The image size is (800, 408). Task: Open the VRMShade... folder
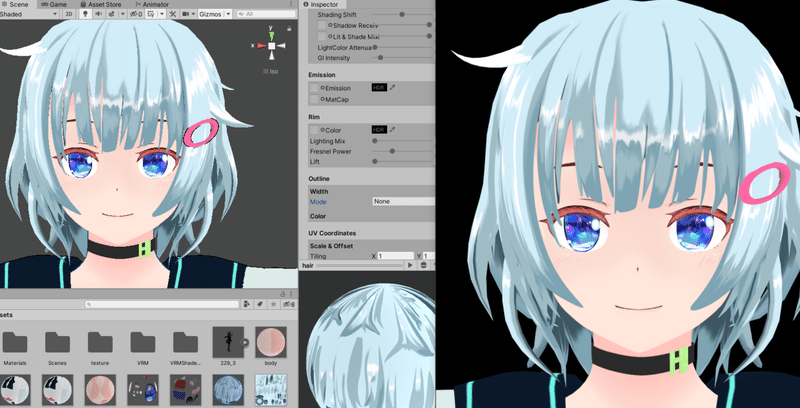pyautogui.click(x=185, y=346)
